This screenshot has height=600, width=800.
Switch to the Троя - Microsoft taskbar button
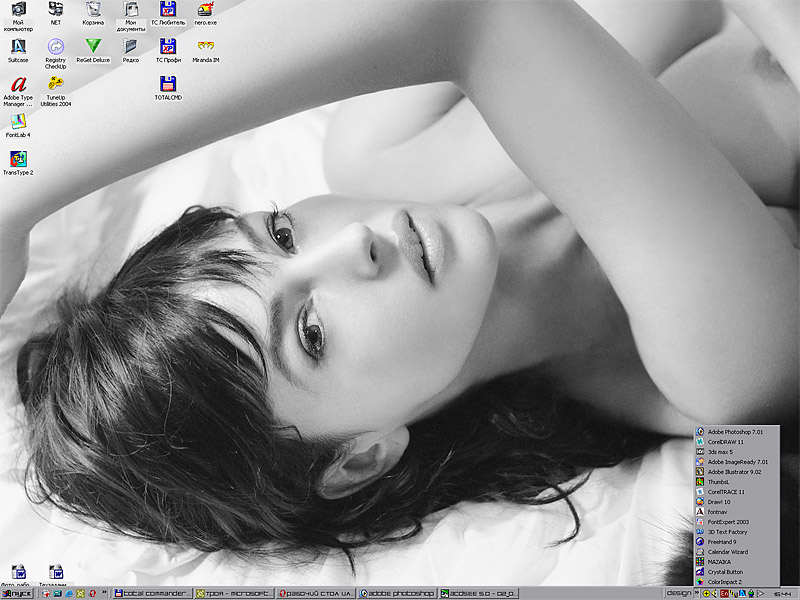[234, 593]
